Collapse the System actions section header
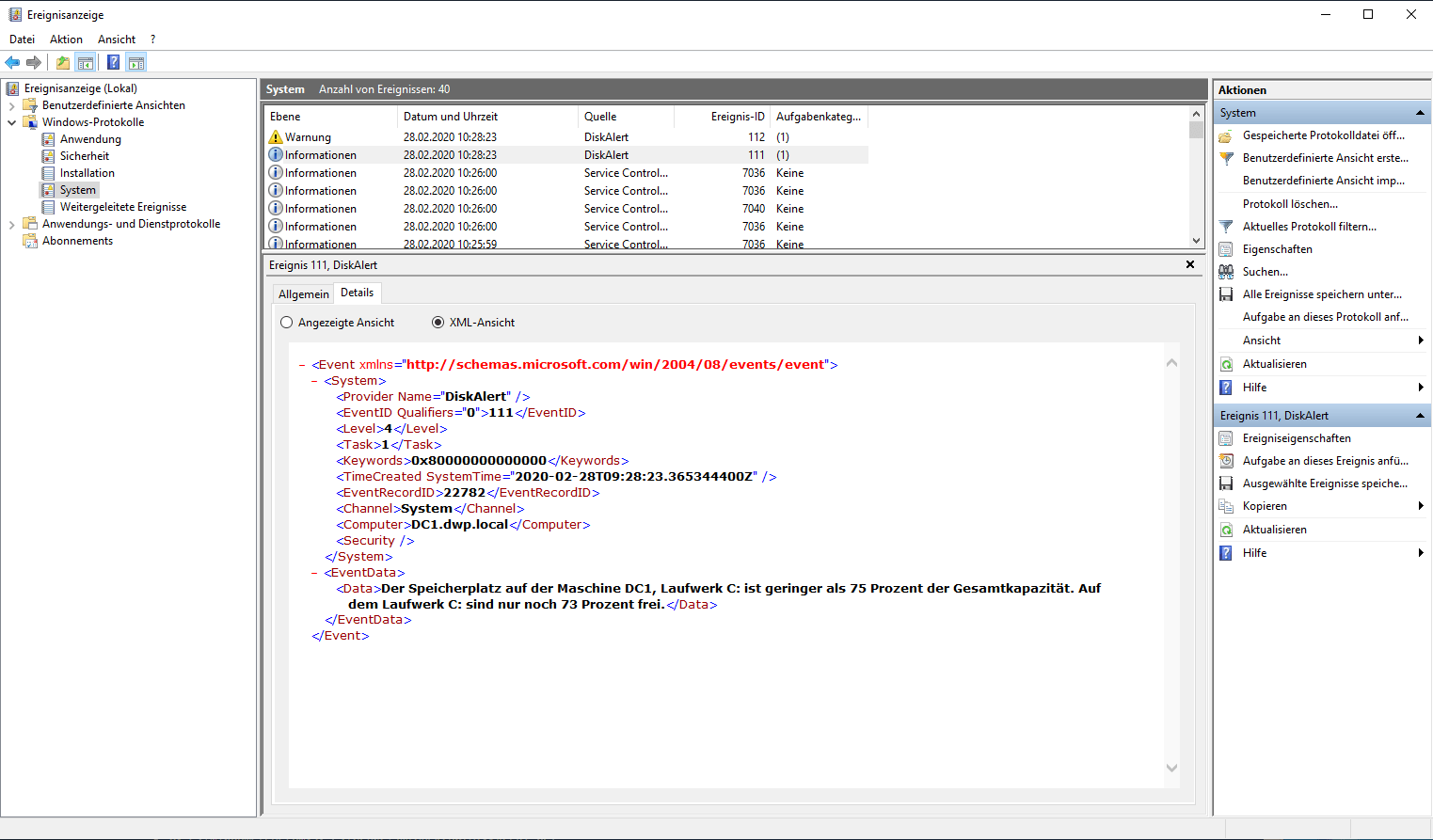 tap(1419, 113)
